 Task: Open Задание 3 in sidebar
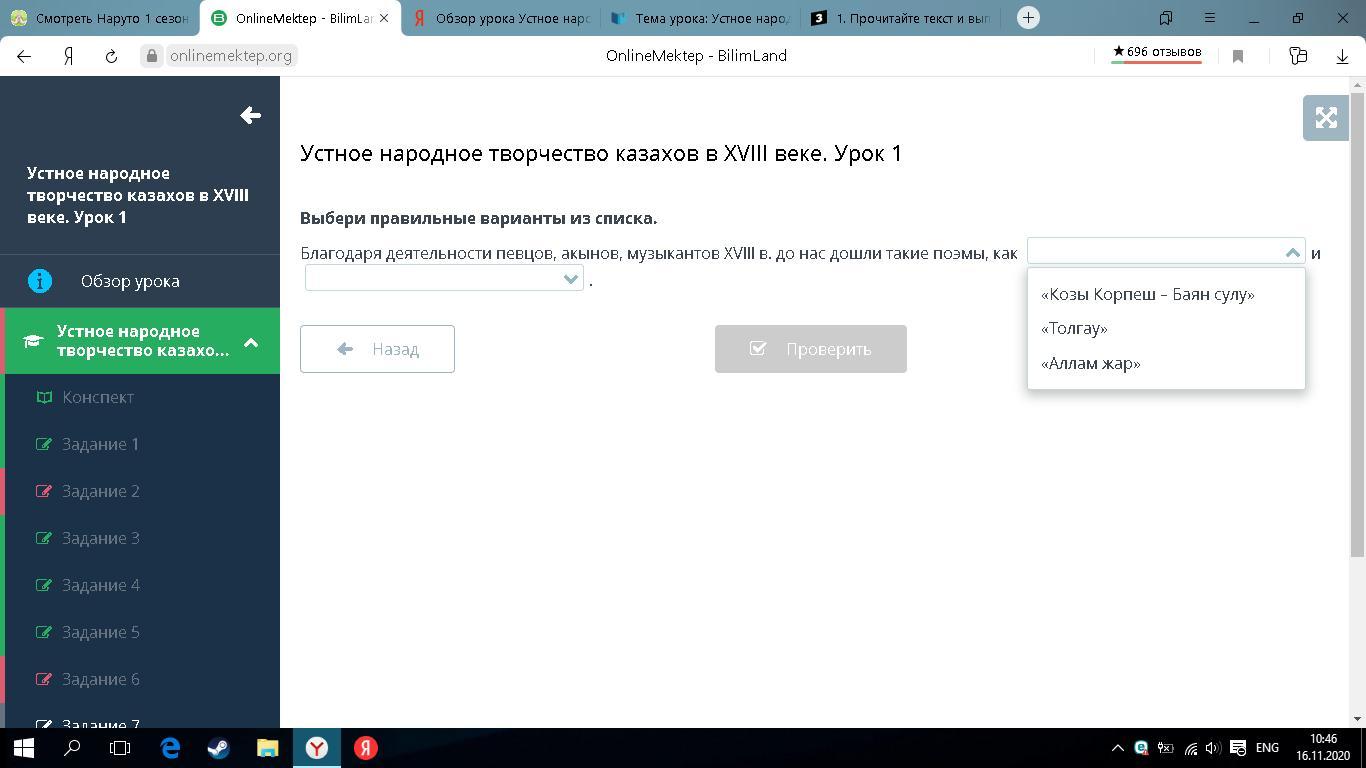(101, 538)
